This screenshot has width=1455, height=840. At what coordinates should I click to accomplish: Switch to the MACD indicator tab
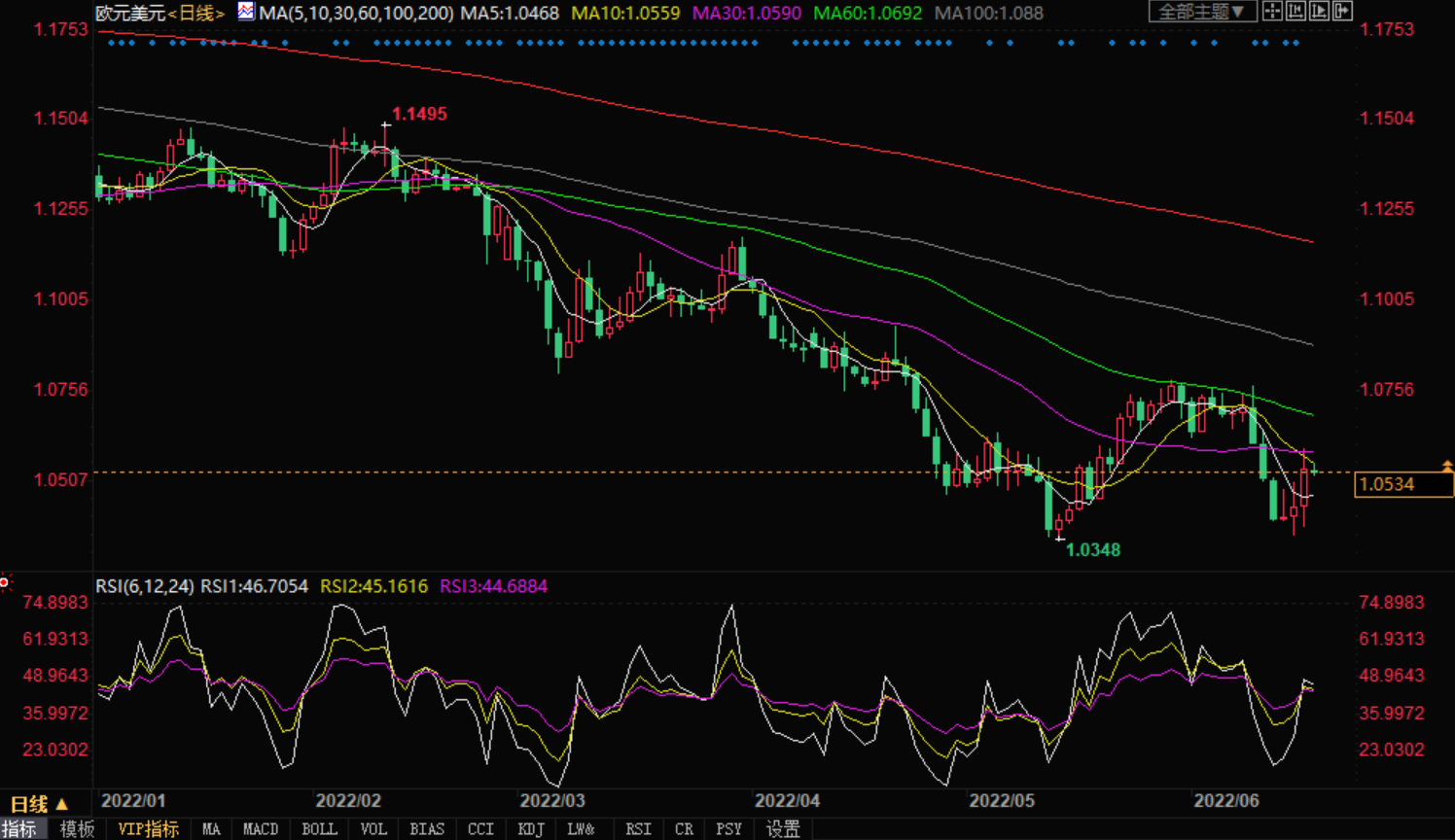pos(260,829)
